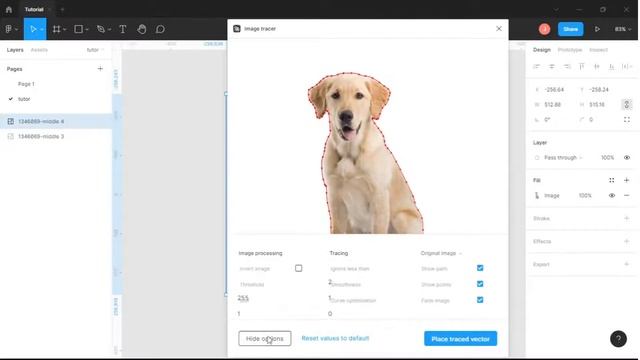Viewport: 640px width, 360px height.
Task: Align bottom in Design panel
Action: coord(611,66)
